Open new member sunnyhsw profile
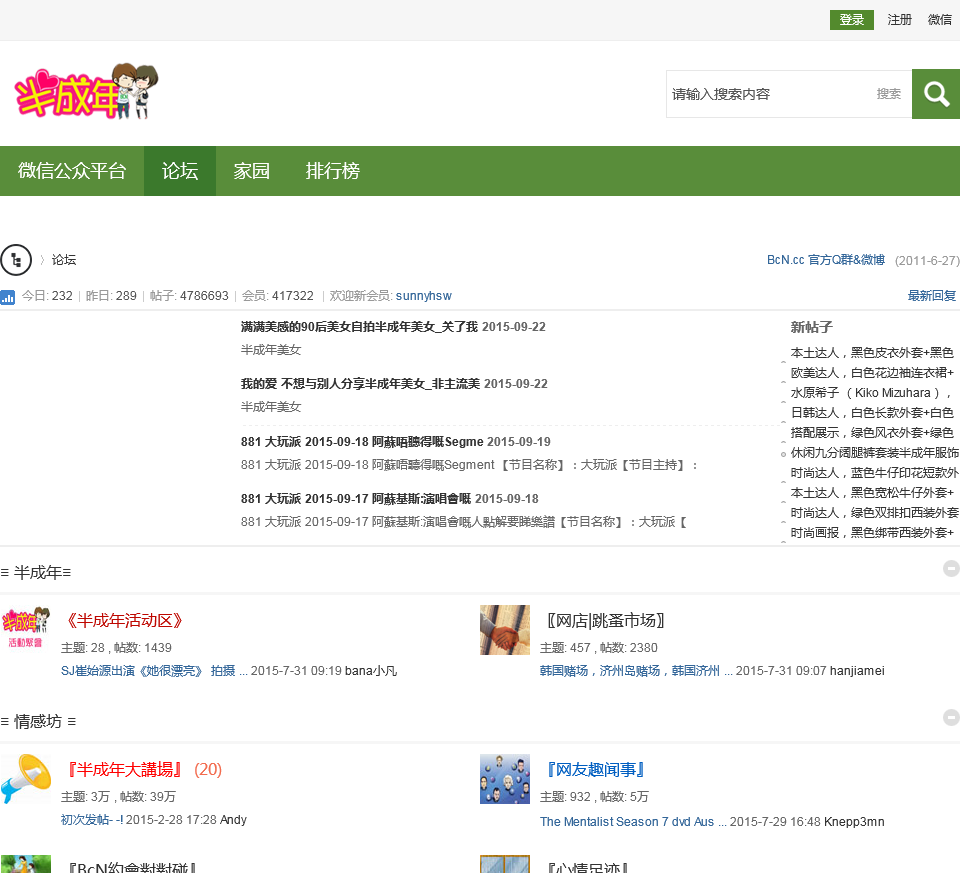The width and height of the screenshot is (960, 873). tap(424, 296)
